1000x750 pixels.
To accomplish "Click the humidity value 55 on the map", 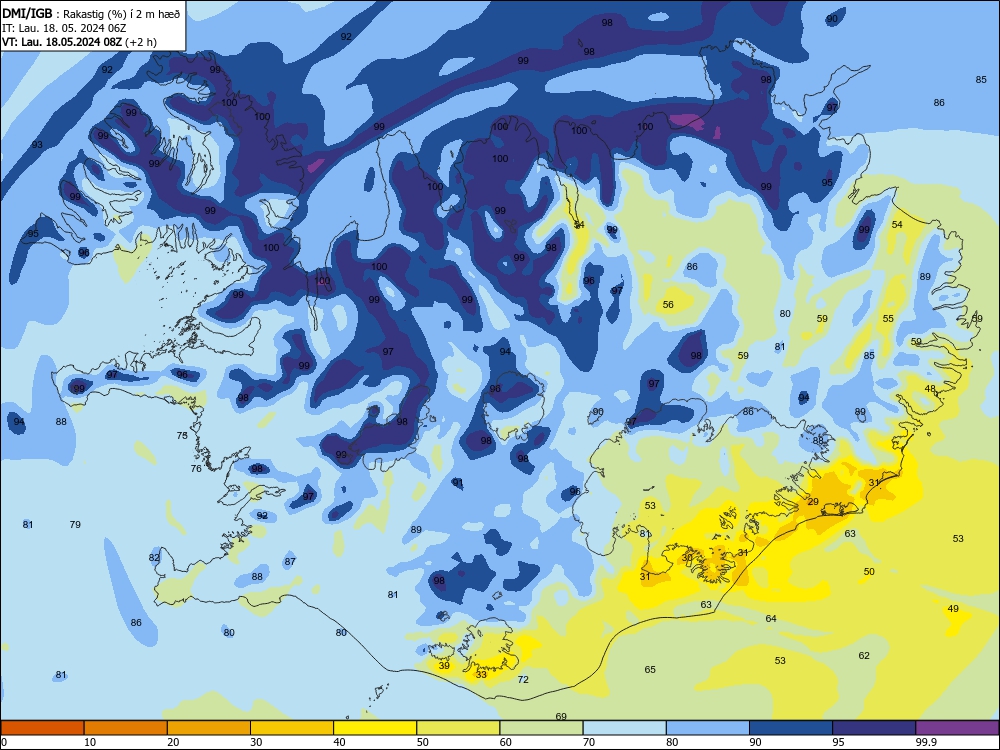I will click(x=888, y=318).
